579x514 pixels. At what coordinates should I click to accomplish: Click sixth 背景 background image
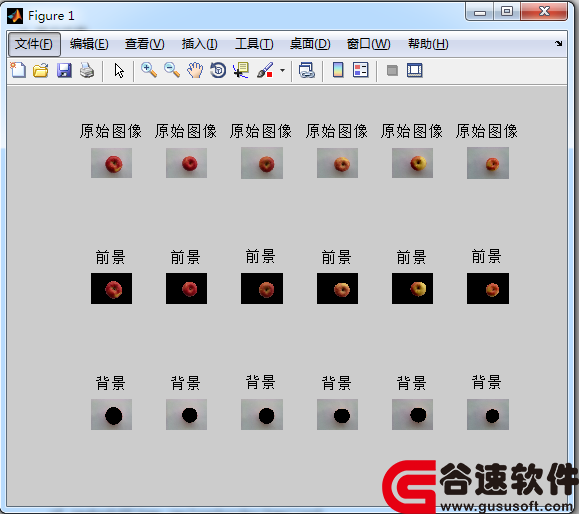488,414
